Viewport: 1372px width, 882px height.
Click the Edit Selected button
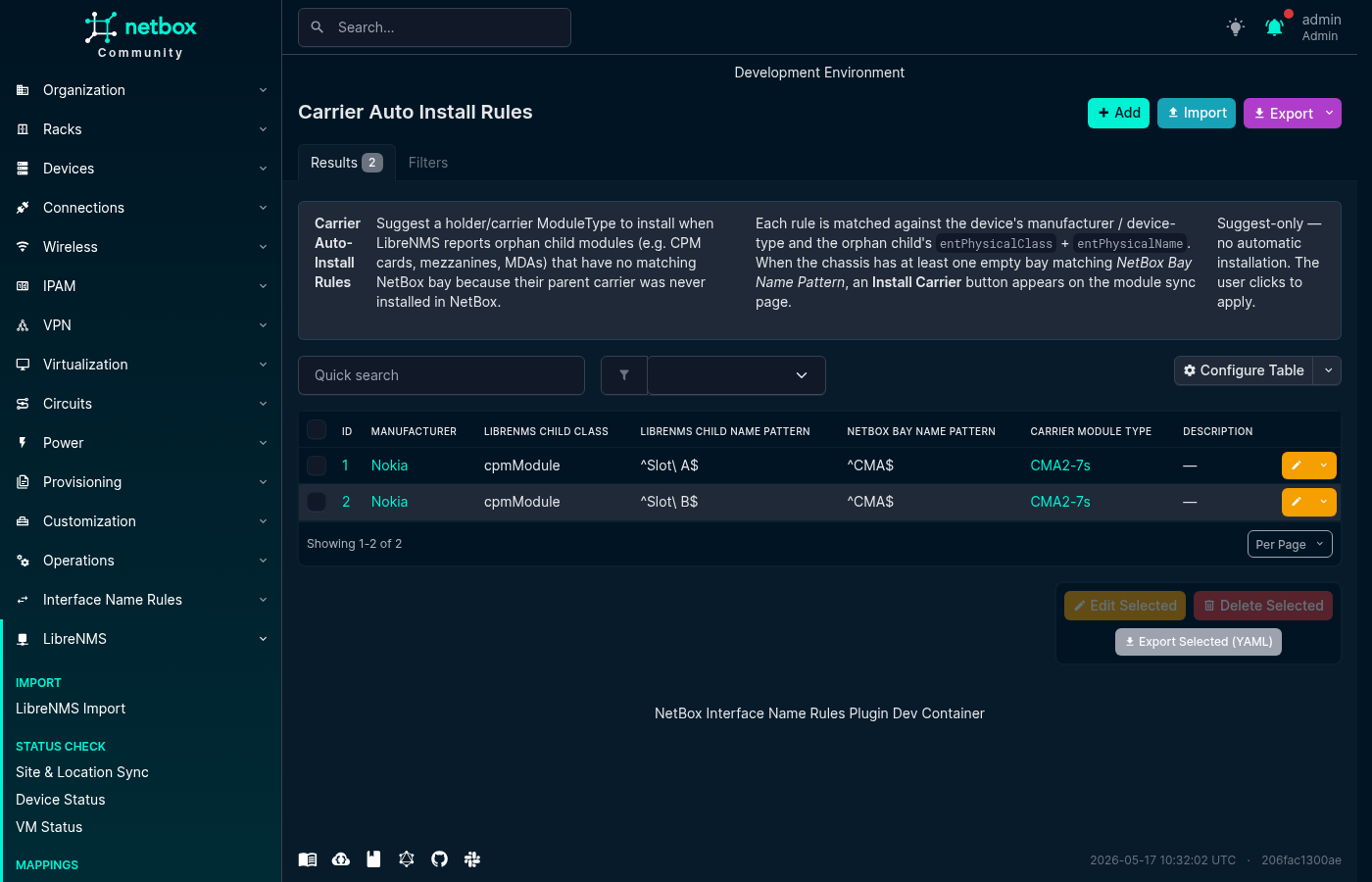coord(1125,606)
